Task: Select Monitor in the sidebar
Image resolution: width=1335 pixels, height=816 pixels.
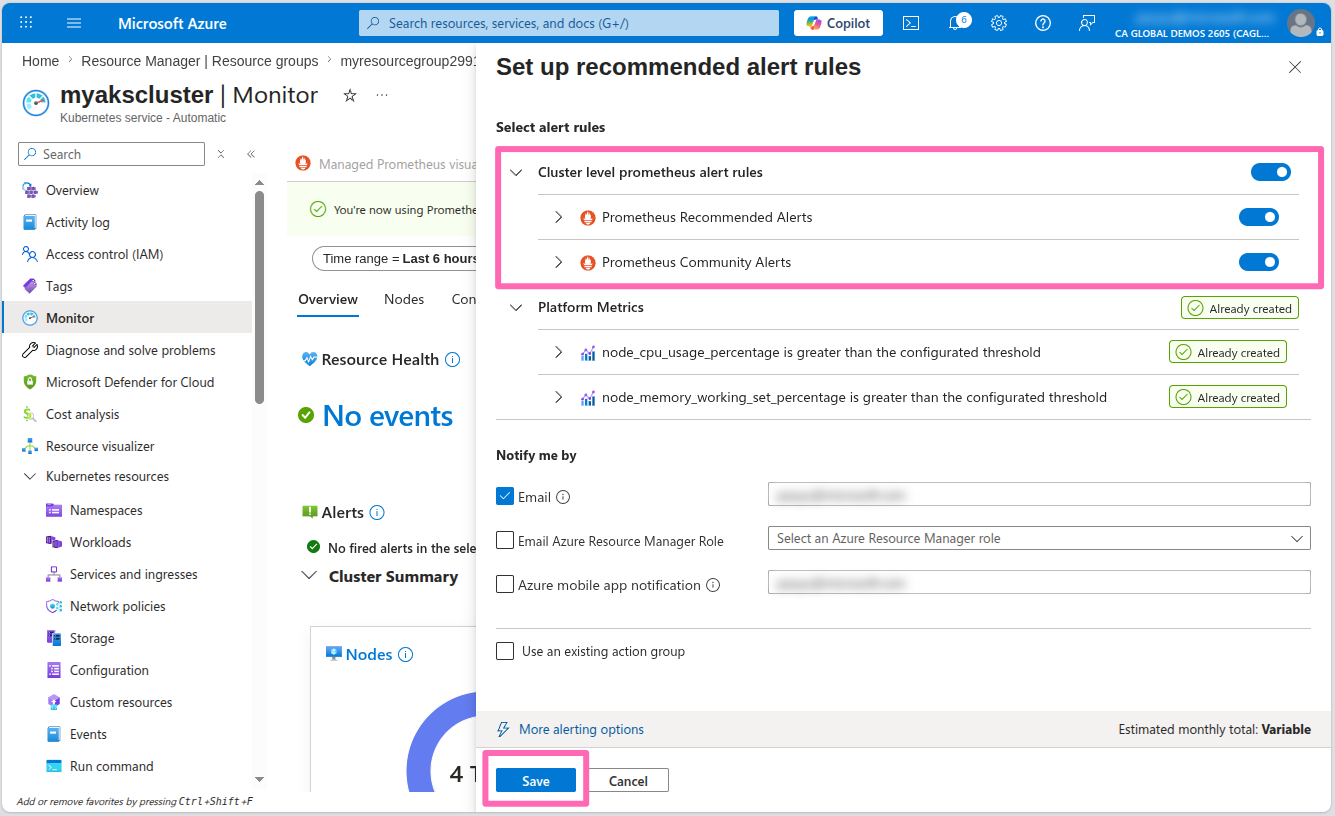Action: [127, 318]
